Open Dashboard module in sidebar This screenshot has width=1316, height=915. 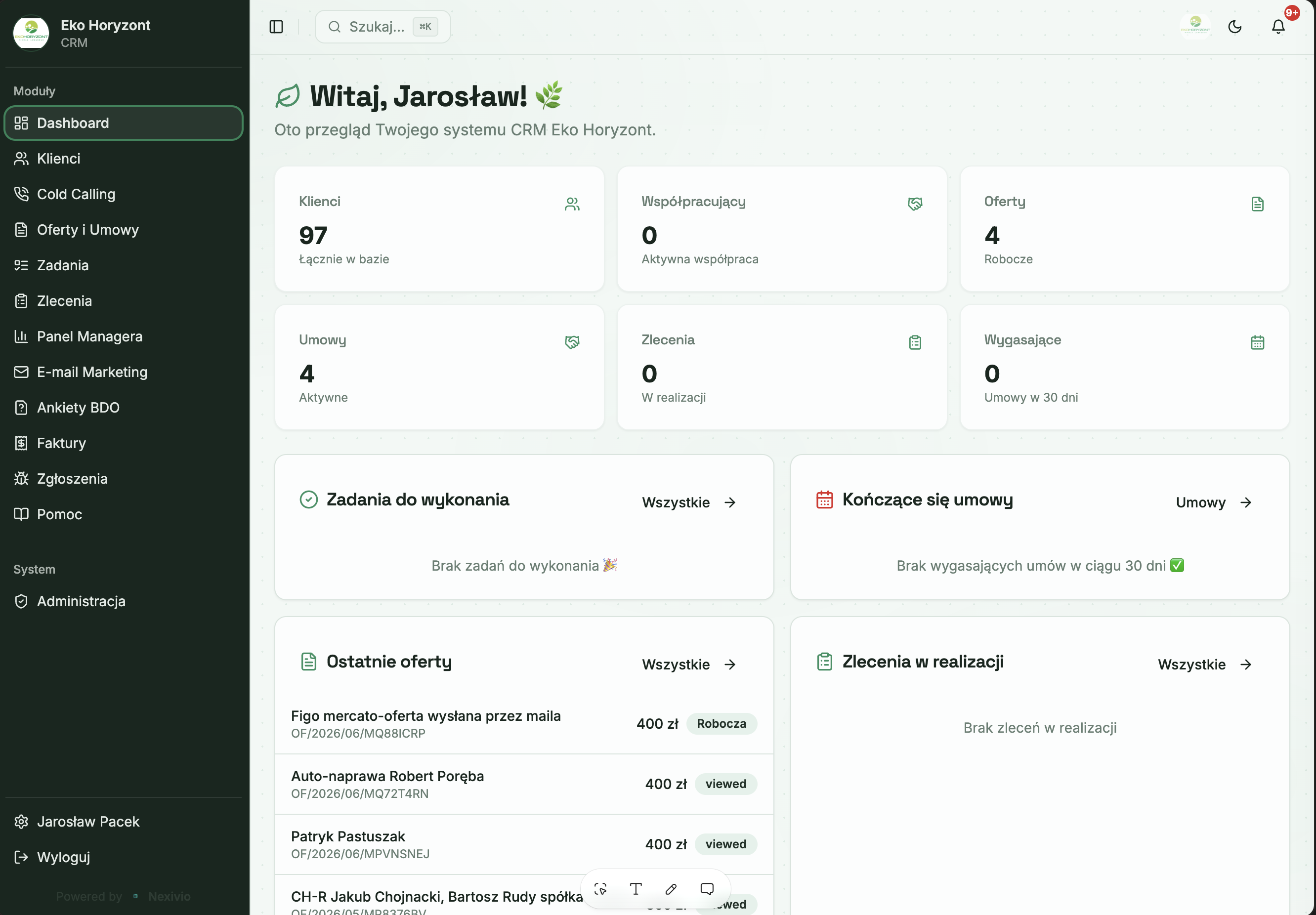point(123,123)
